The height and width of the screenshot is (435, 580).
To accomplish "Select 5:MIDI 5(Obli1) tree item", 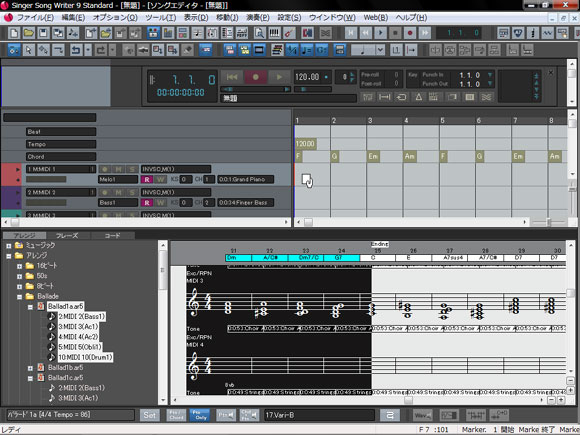I will (80, 347).
